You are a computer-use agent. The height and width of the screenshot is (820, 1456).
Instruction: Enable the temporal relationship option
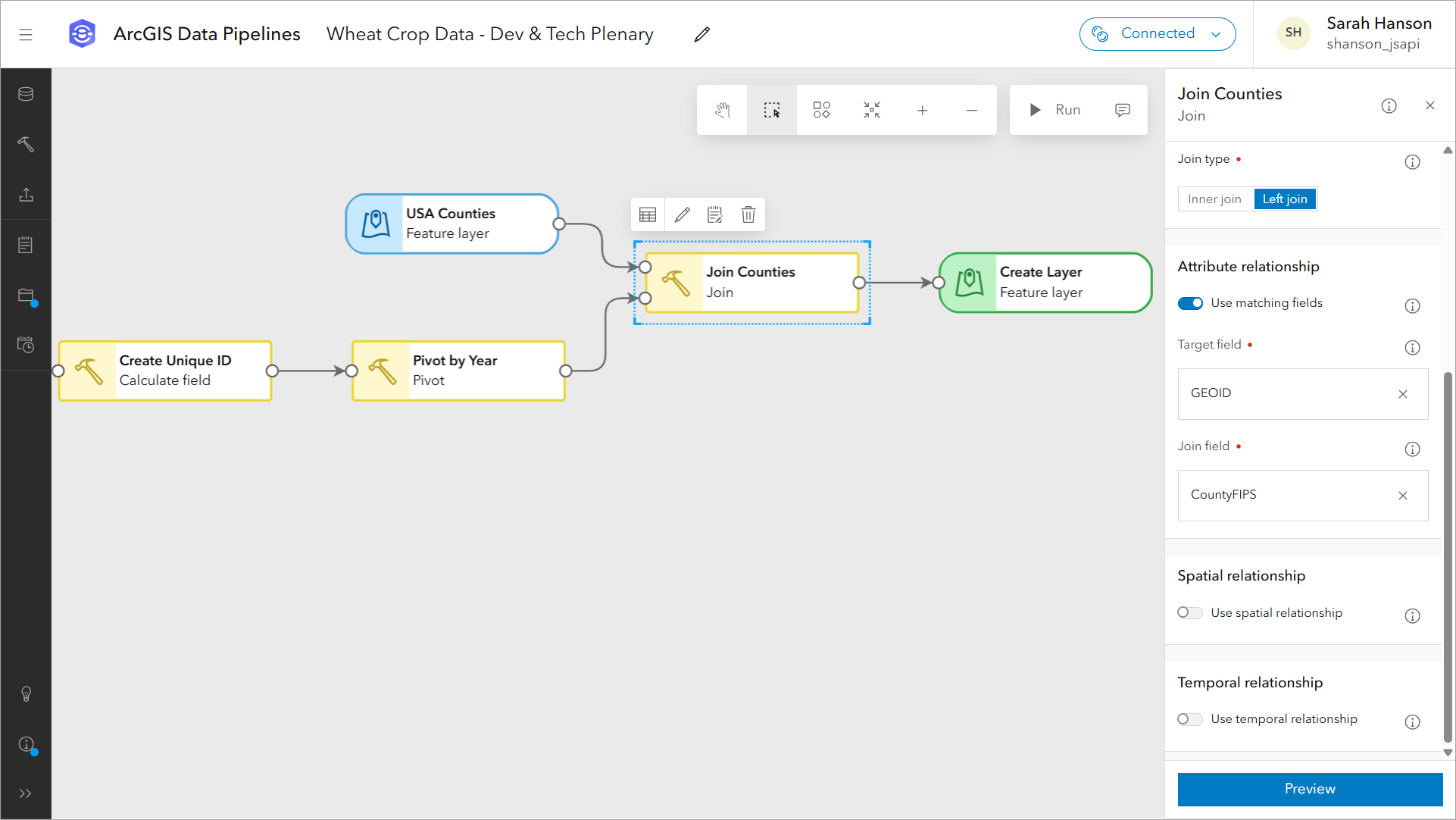1189,719
